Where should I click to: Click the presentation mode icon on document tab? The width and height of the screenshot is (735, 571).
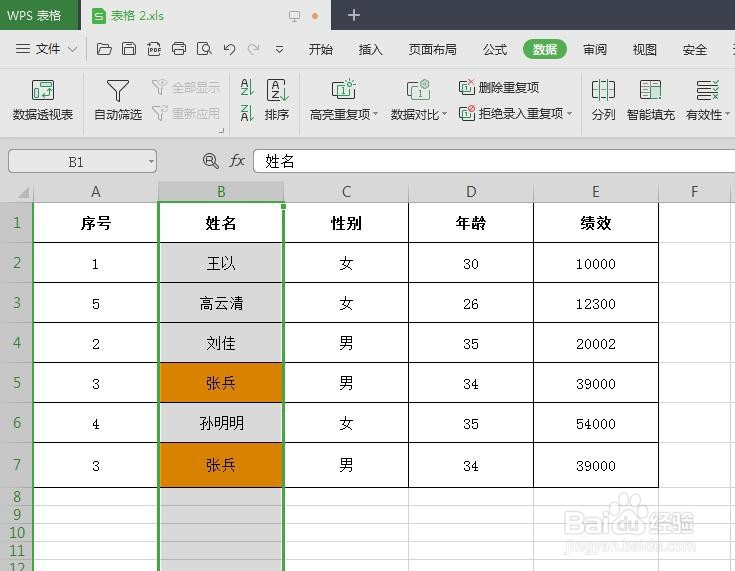294,16
